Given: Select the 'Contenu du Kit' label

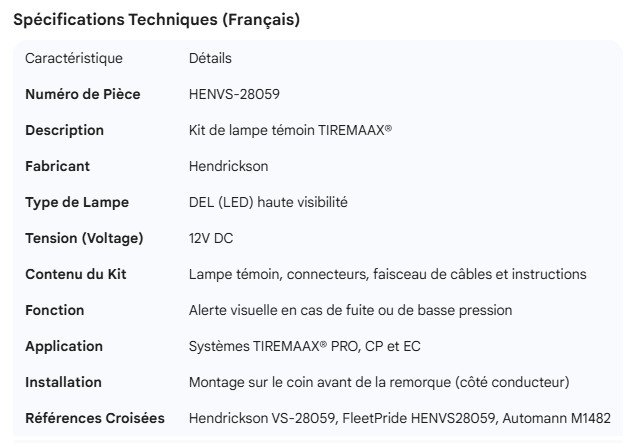Looking at the screenshot, I should pyautogui.click(x=76, y=274).
